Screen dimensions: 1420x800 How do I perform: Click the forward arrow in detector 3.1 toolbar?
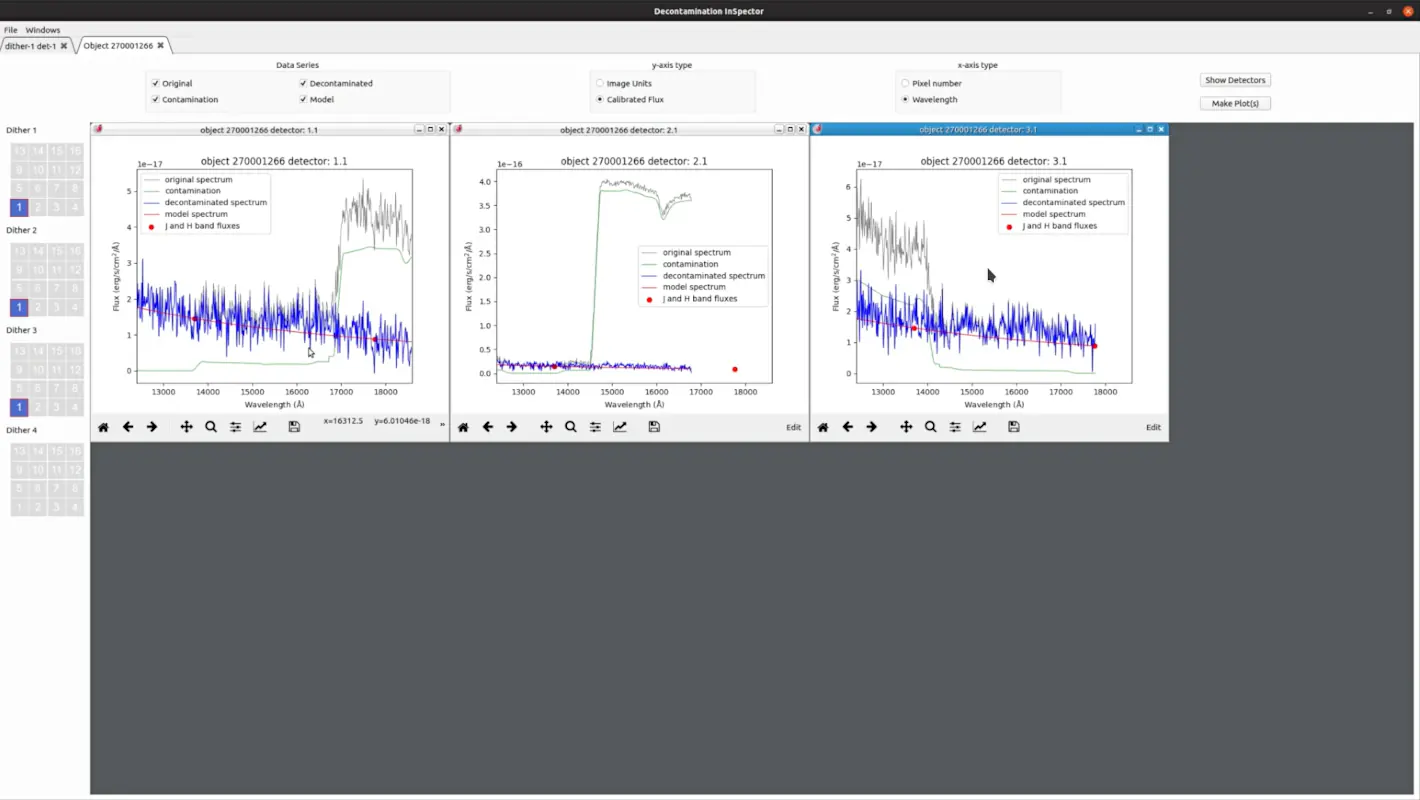(871, 427)
